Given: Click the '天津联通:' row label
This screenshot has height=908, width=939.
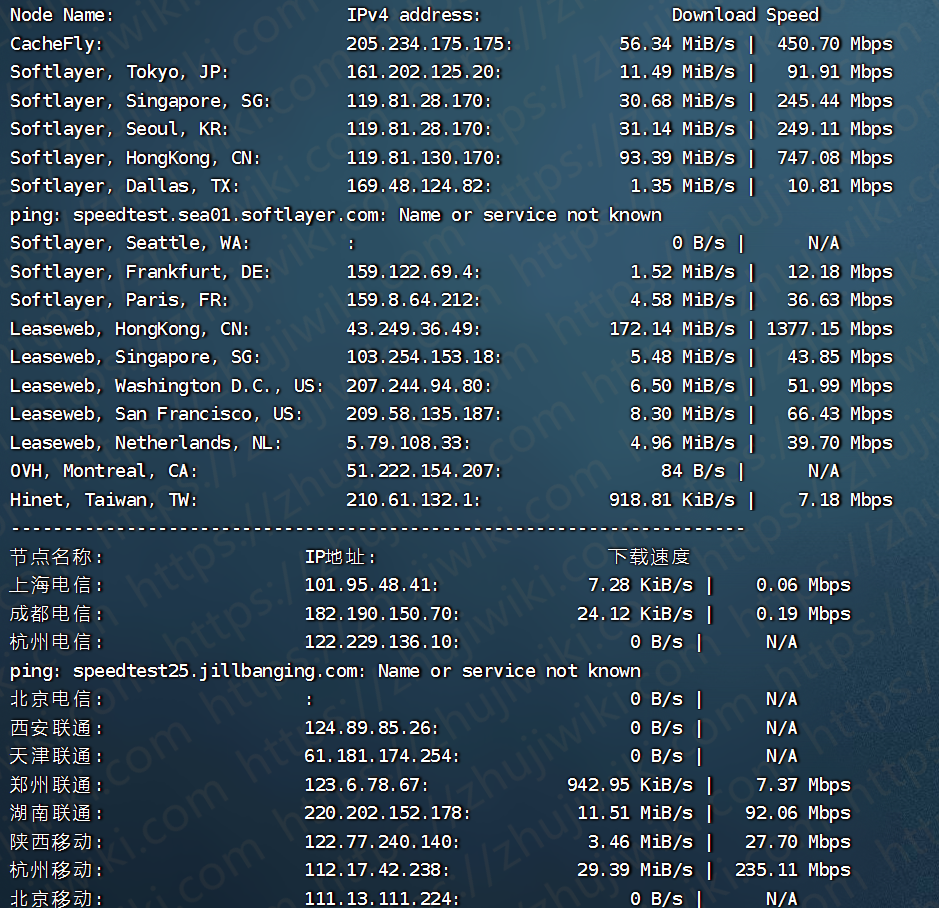Looking at the screenshot, I should click(x=56, y=756).
